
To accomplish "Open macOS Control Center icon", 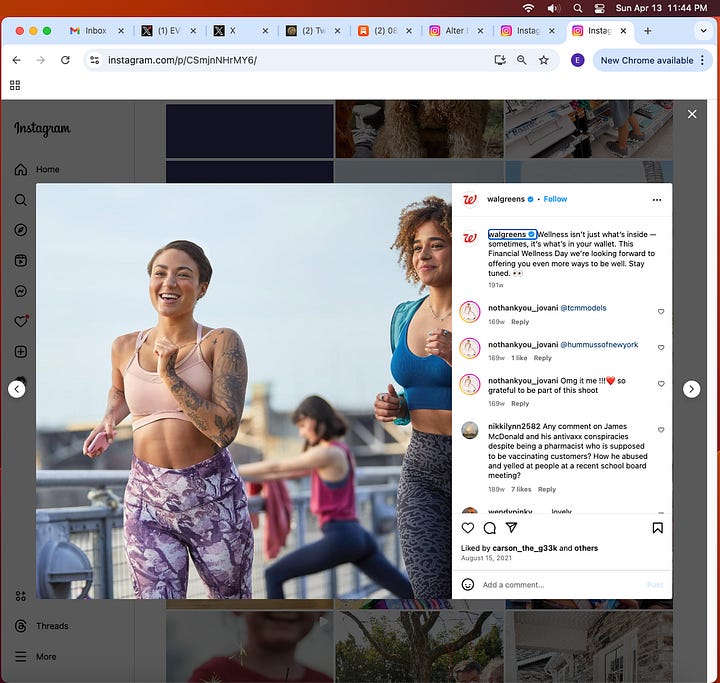I will coord(599,8).
